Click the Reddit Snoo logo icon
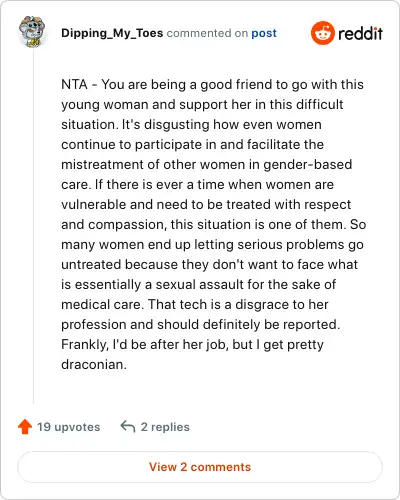This screenshot has height=500, width=400. click(x=322, y=33)
